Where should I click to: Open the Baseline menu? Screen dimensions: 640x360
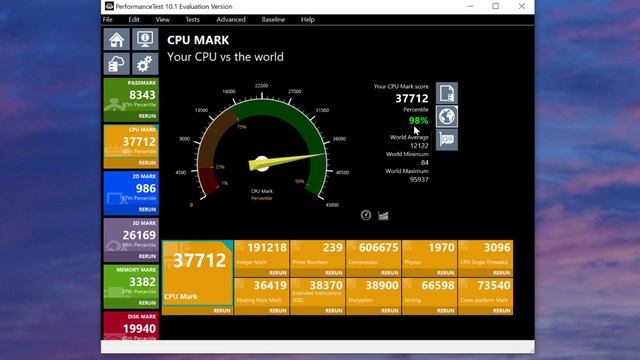(273, 20)
